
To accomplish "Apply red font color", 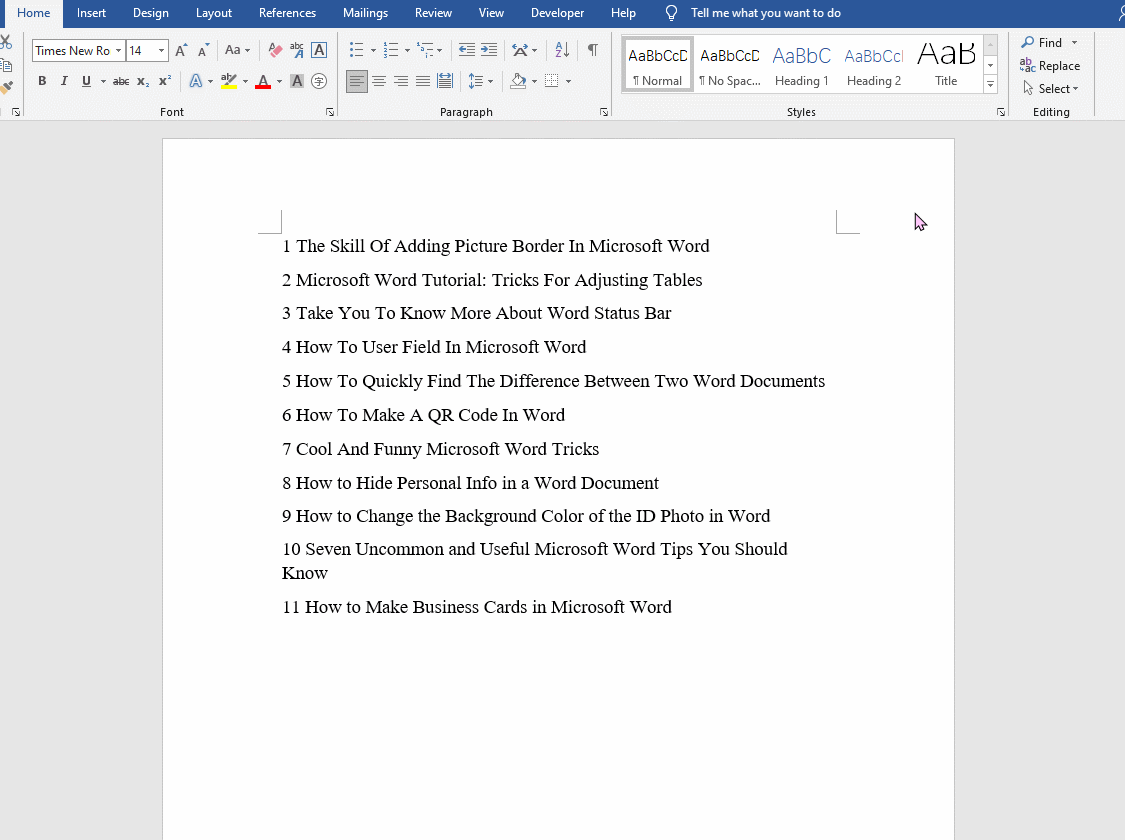I will pyautogui.click(x=263, y=81).
